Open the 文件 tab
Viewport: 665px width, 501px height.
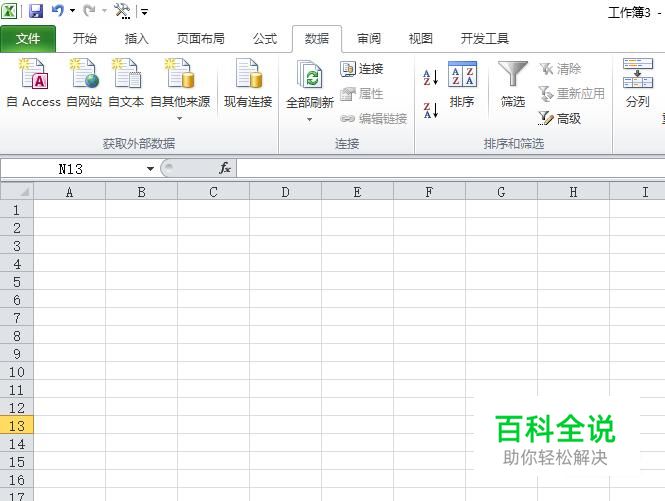28,39
